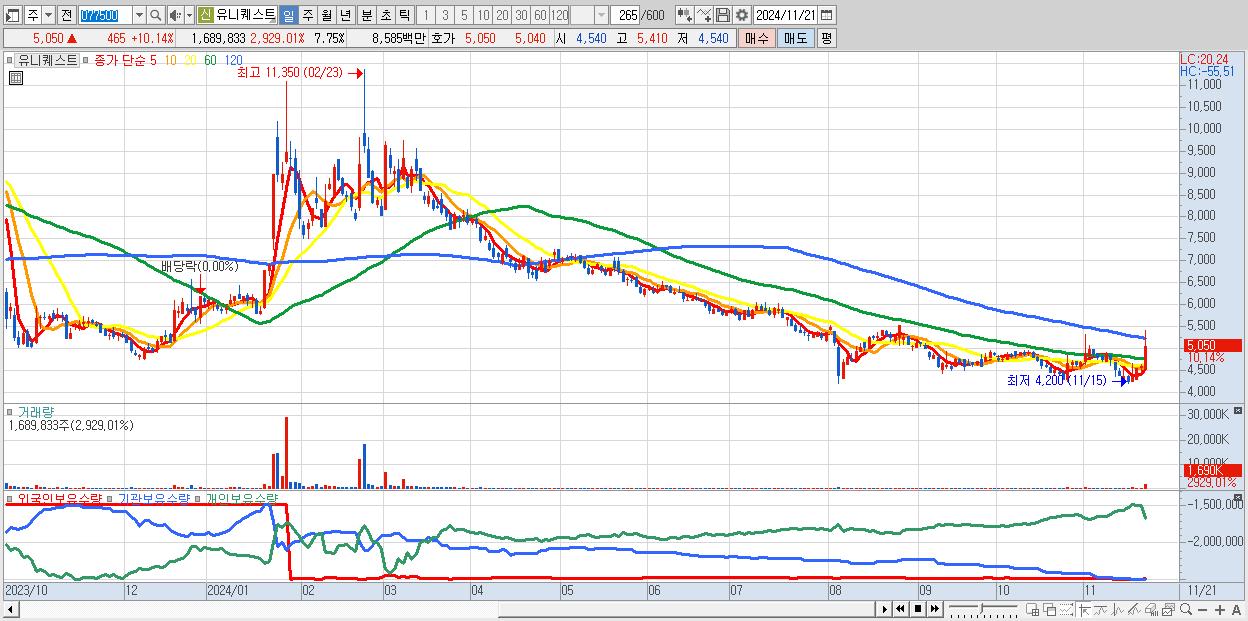Open the calendar date picker icon
This screenshot has width=1248, height=621.
pos(826,15)
